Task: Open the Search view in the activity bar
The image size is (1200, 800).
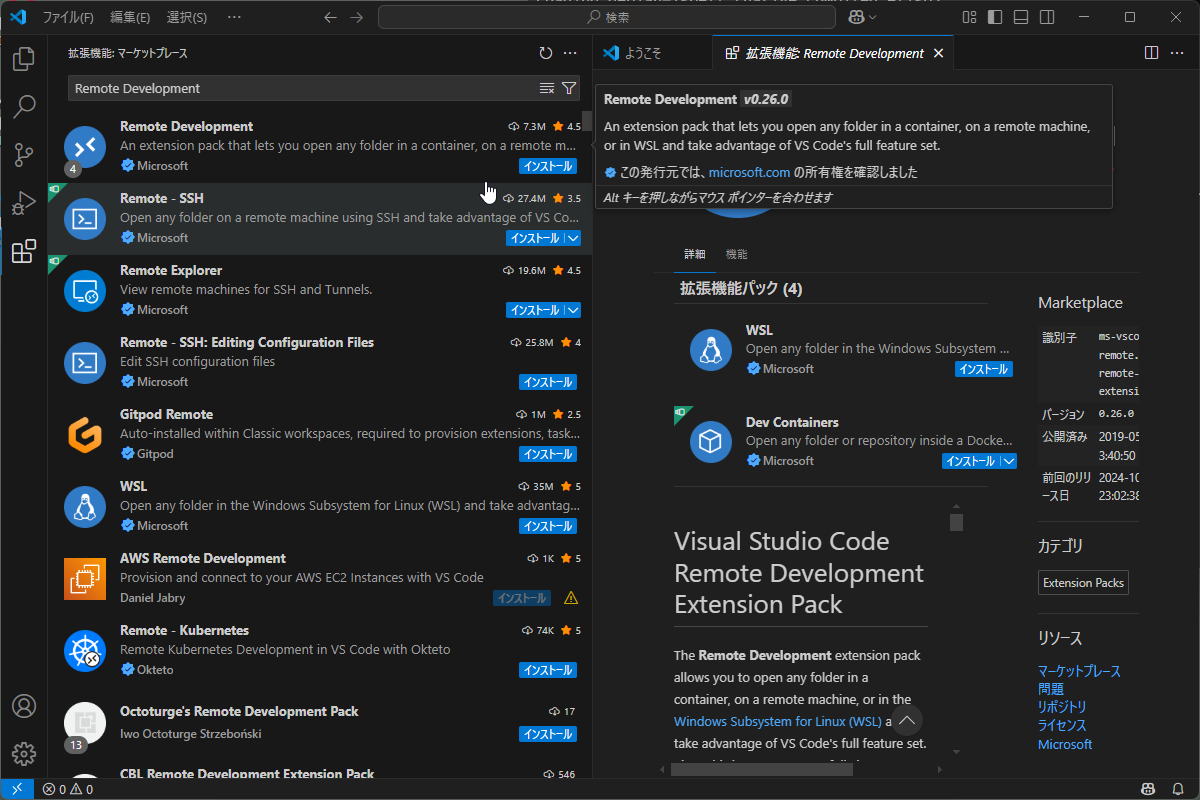Action: [24, 107]
